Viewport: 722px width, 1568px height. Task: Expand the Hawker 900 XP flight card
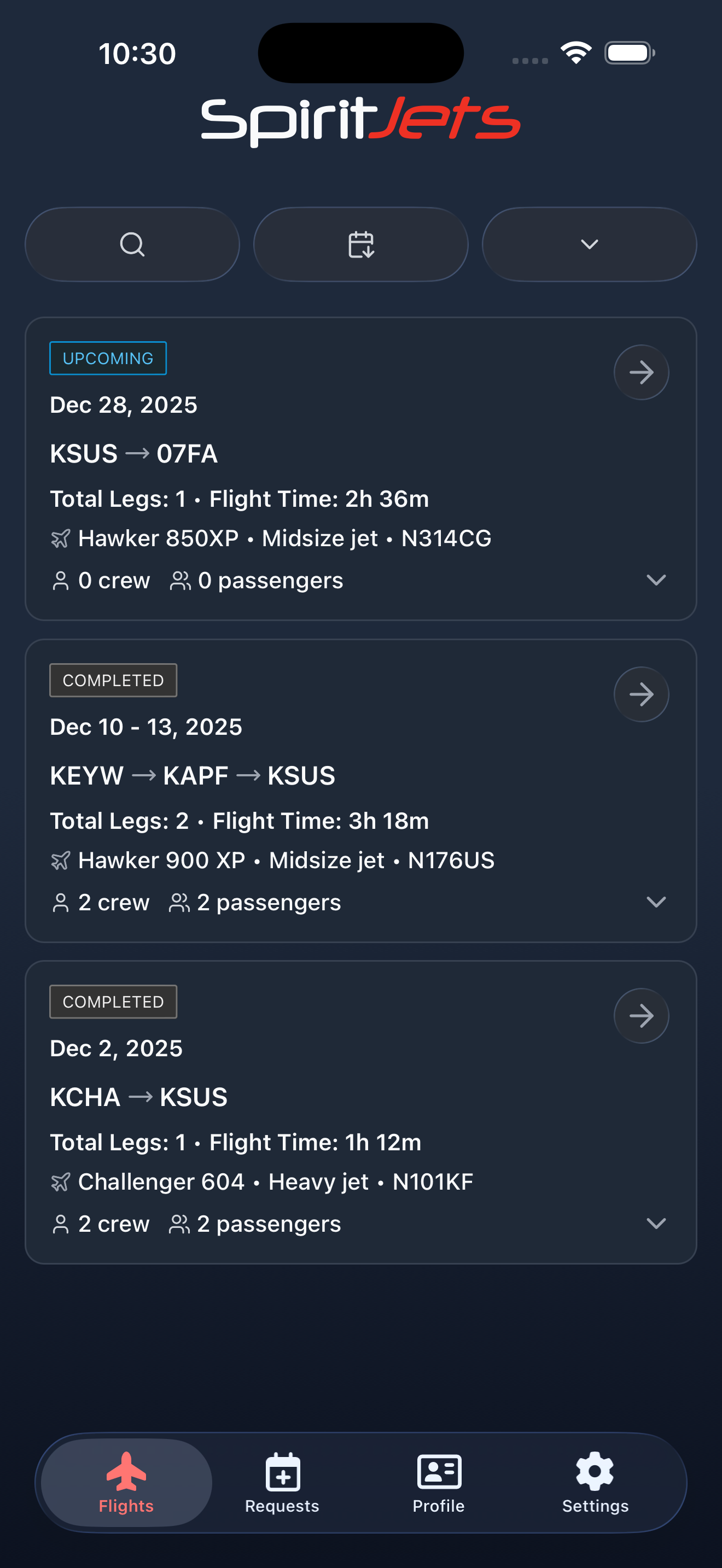click(656, 902)
